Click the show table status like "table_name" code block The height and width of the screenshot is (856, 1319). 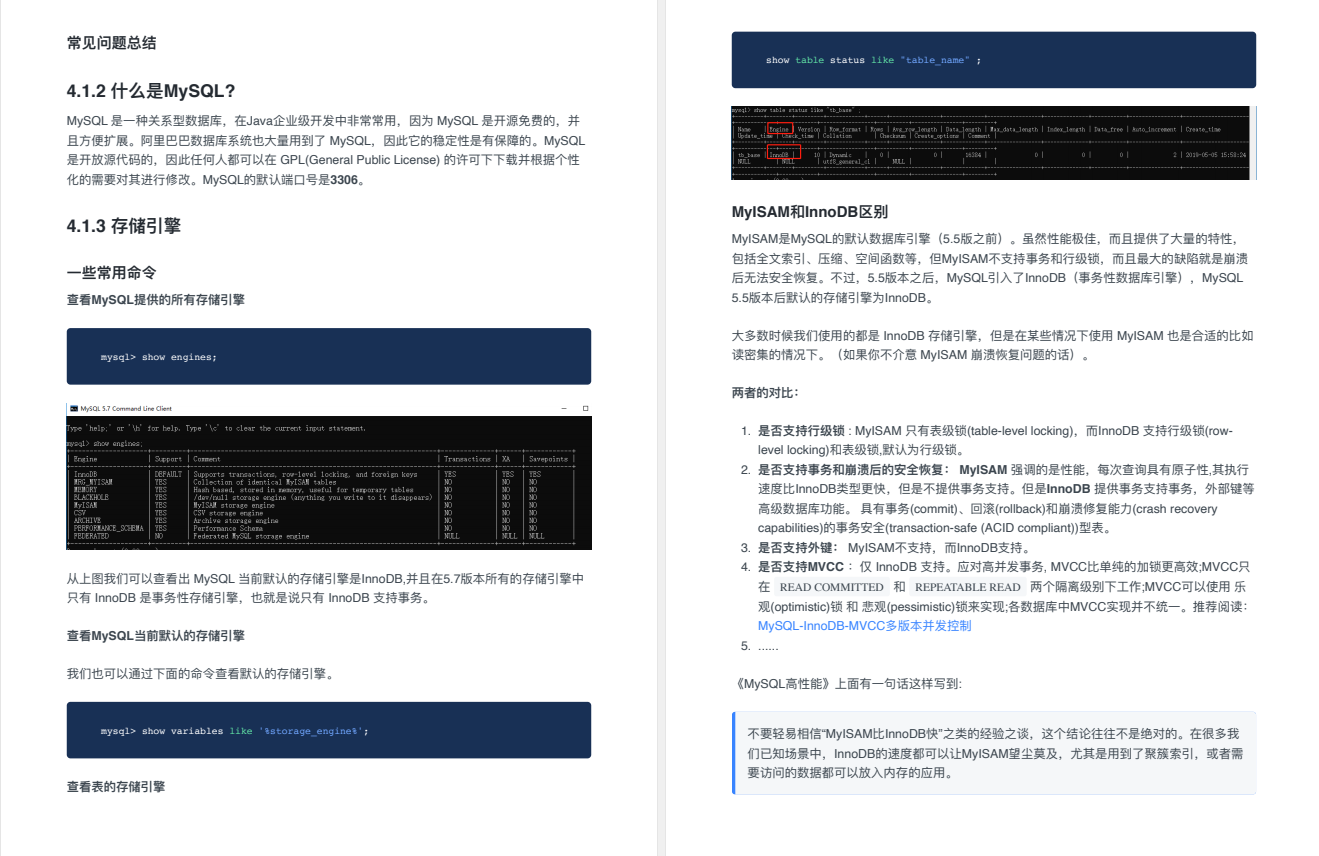point(994,60)
